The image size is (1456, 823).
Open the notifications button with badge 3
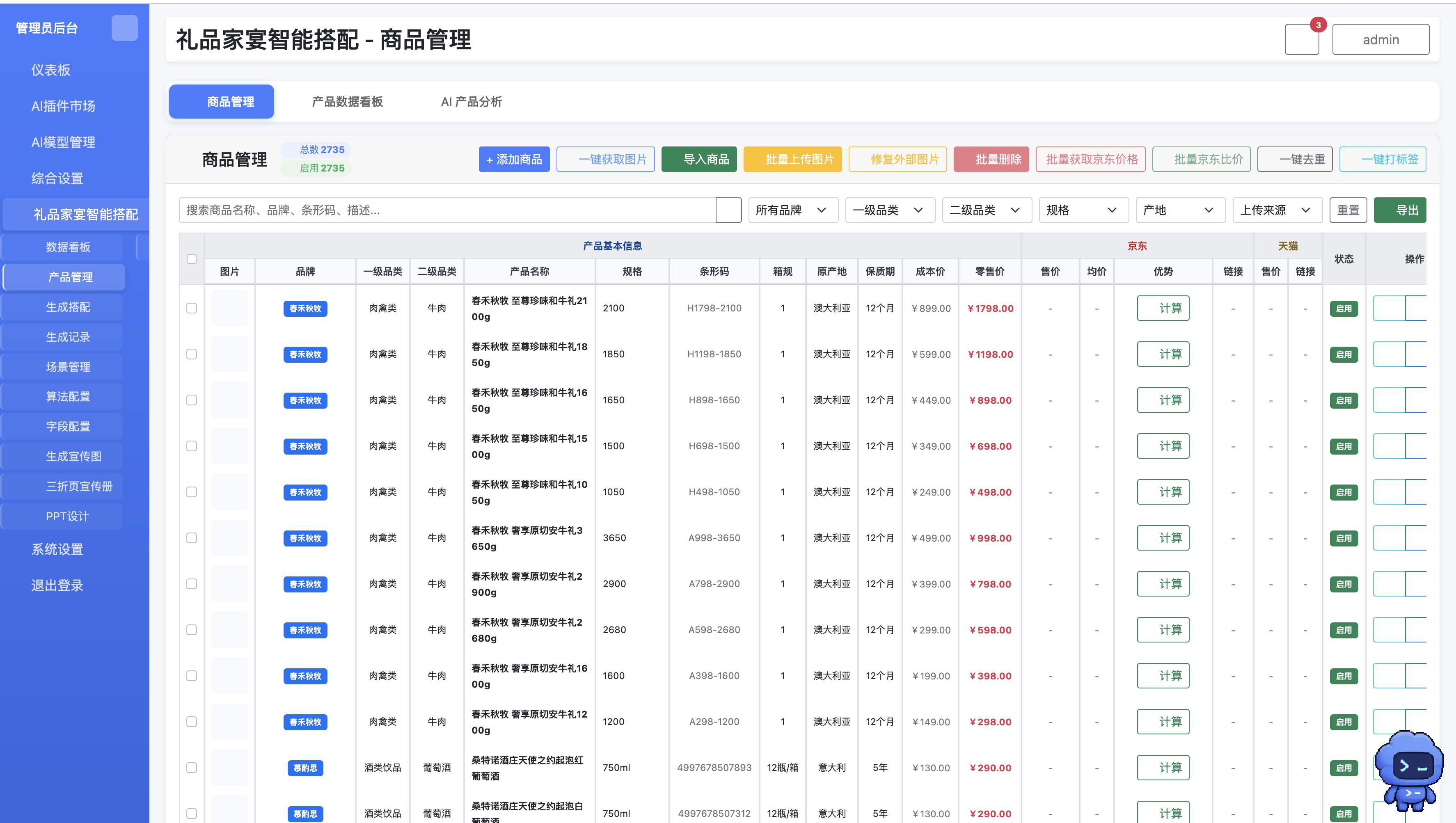pos(1302,39)
